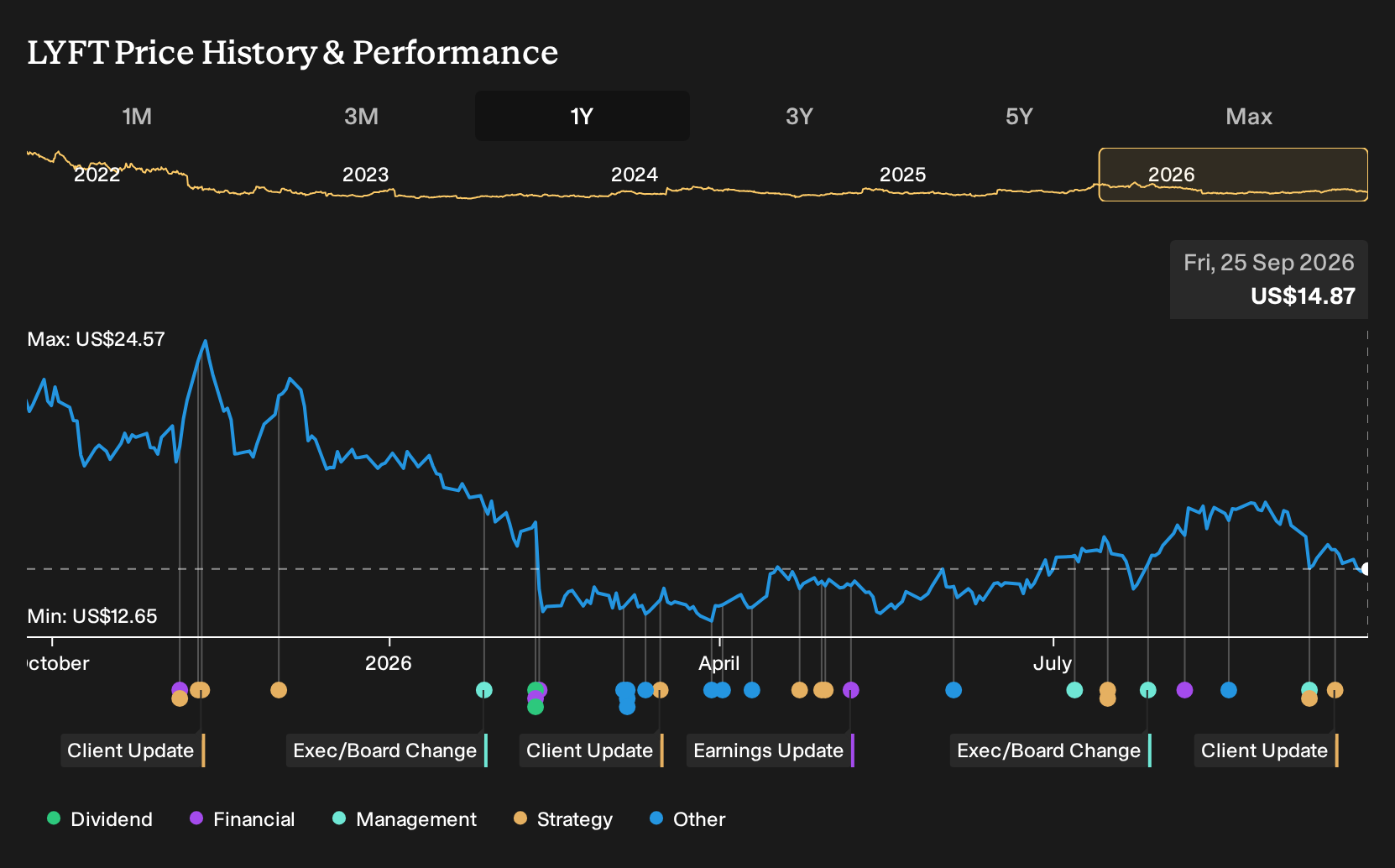Open the Exec/Board Change label below July

click(1051, 750)
